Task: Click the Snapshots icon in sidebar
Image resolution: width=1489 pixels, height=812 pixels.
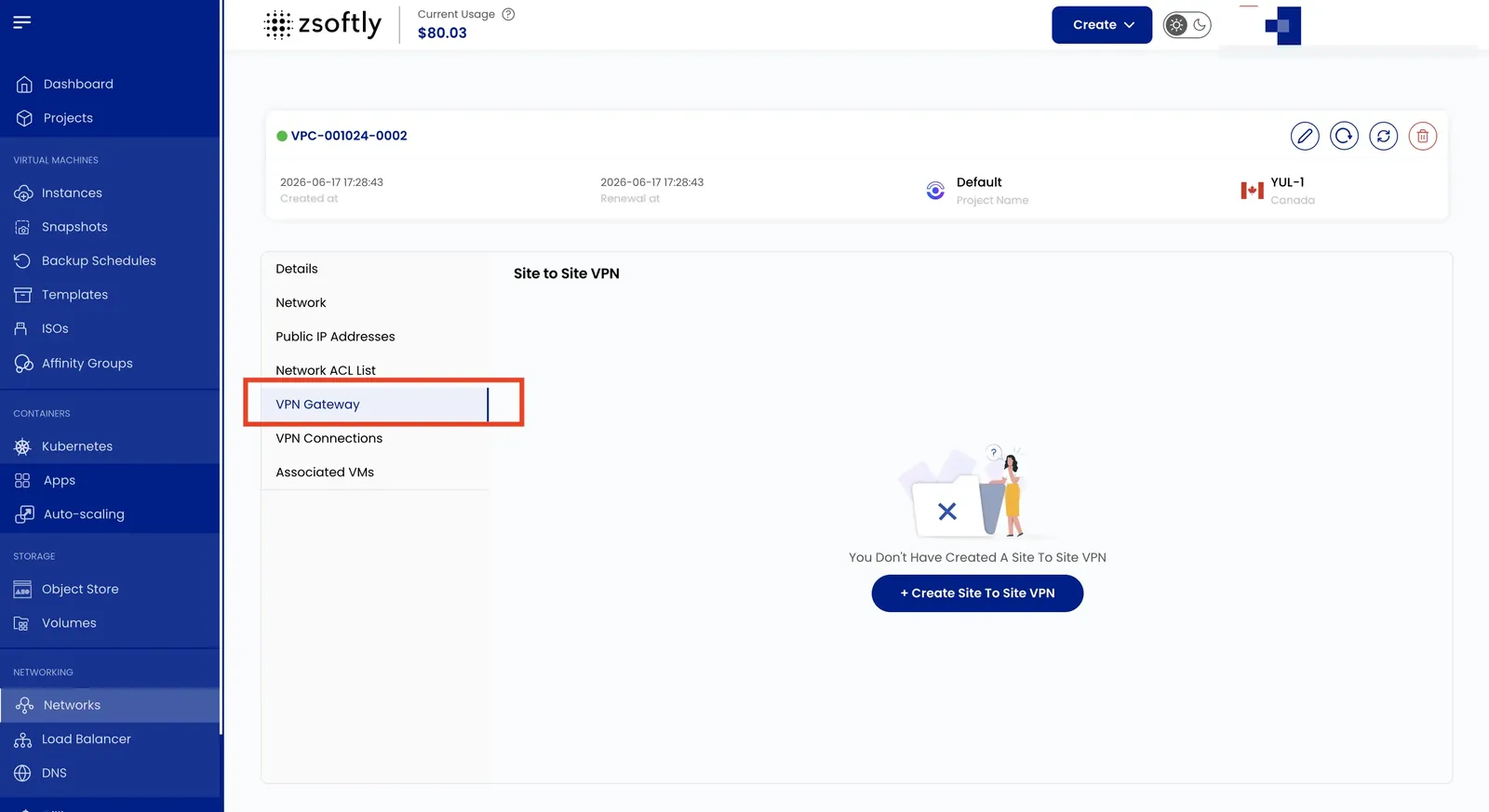Action: pyautogui.click(x=22, y=227)
